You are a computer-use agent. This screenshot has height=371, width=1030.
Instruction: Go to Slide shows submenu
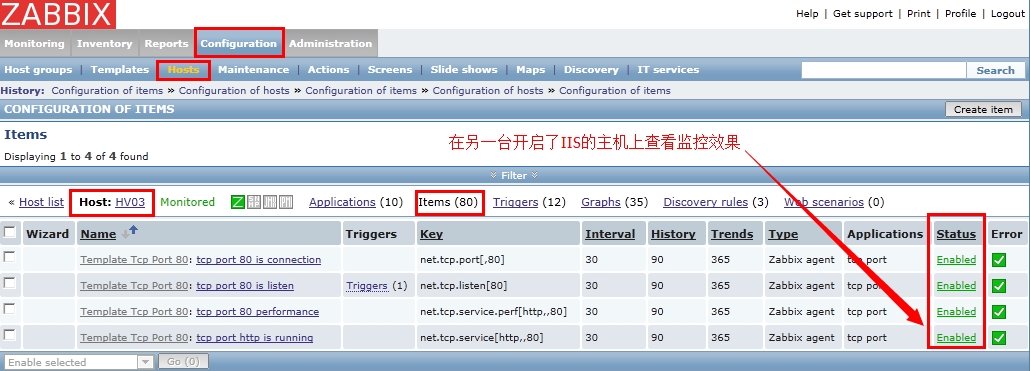[464, 70]
